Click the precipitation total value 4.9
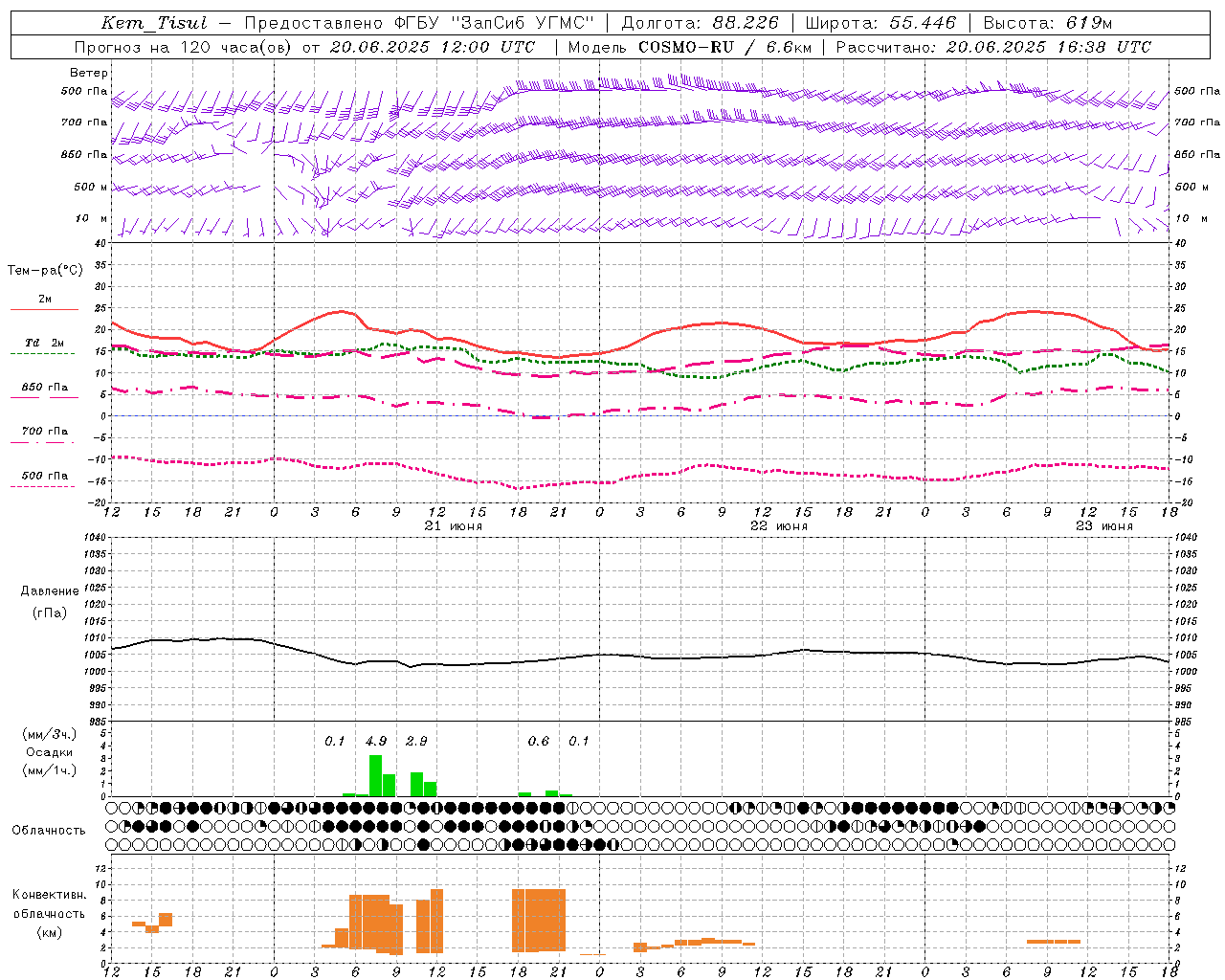Screen dimensions: 1225x980 (376, 741)
